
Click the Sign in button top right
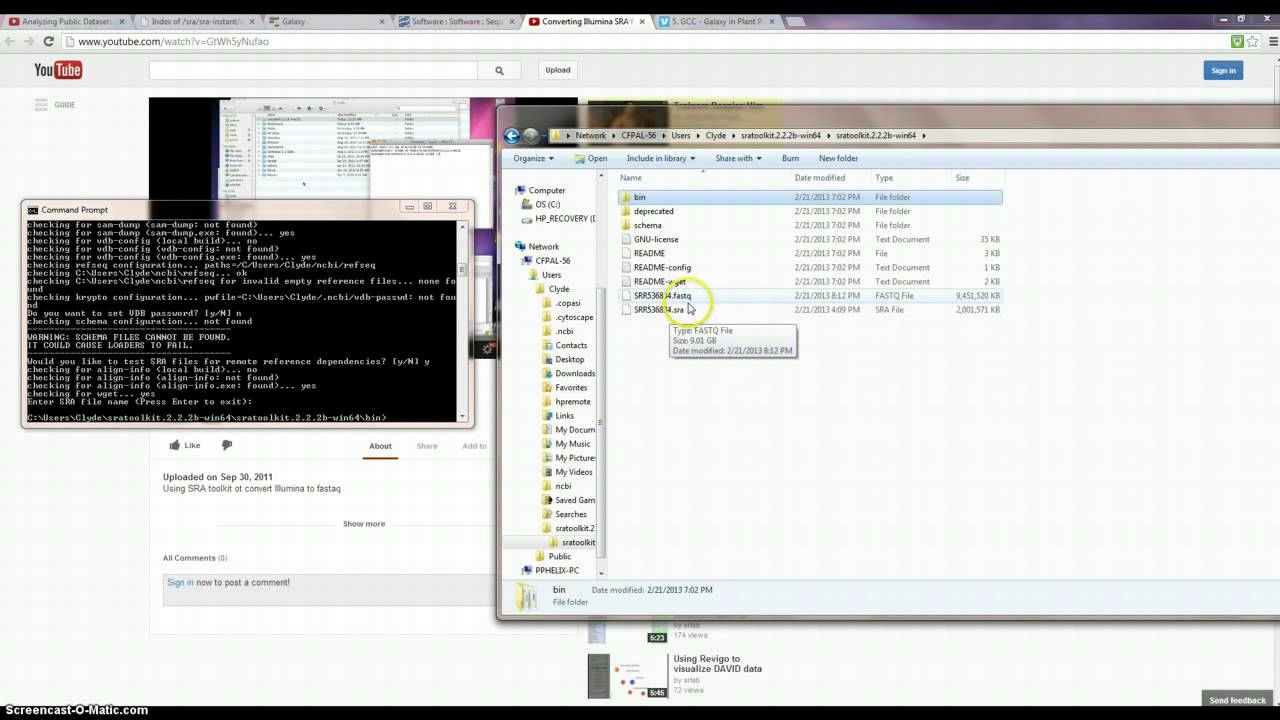point(1223,70)
